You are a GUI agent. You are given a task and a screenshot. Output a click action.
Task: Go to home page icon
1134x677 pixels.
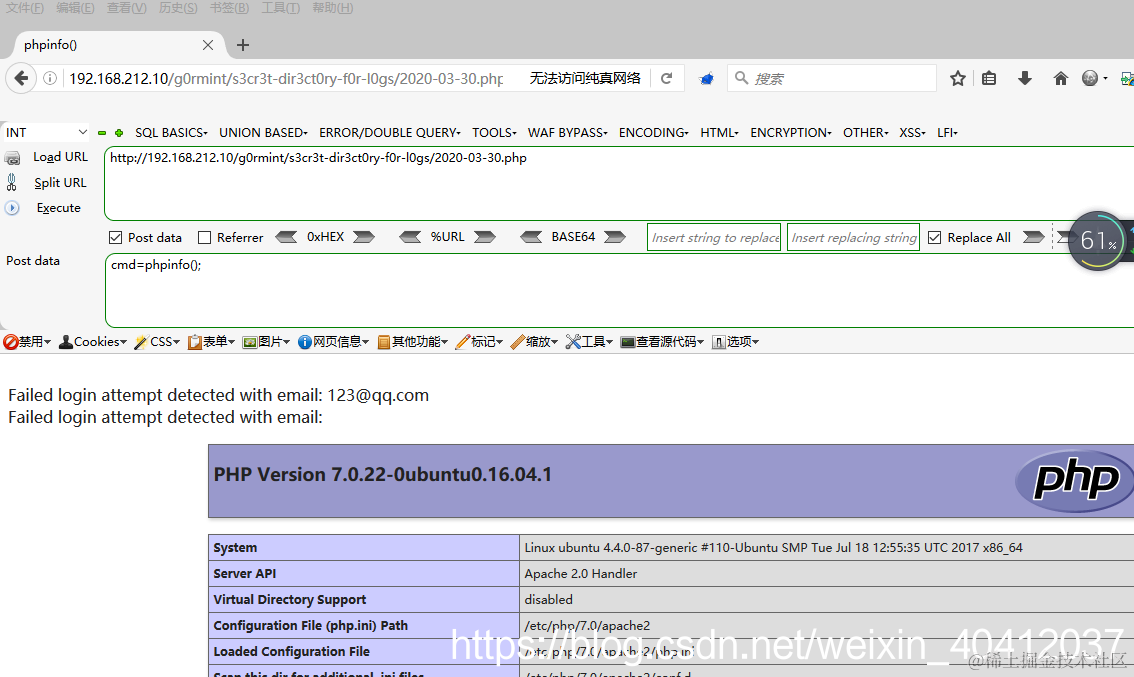tap(1060, 78)
